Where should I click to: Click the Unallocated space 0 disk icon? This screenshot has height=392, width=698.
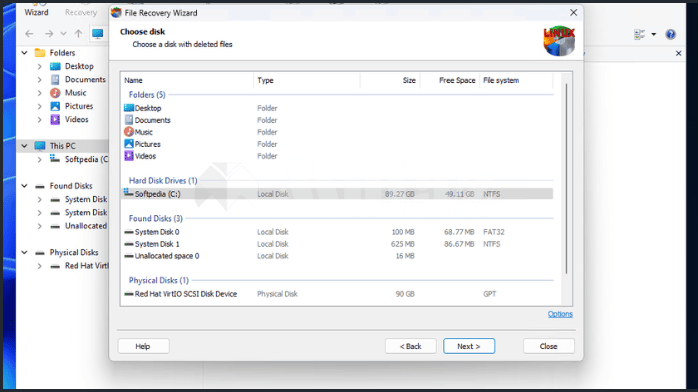129,256
